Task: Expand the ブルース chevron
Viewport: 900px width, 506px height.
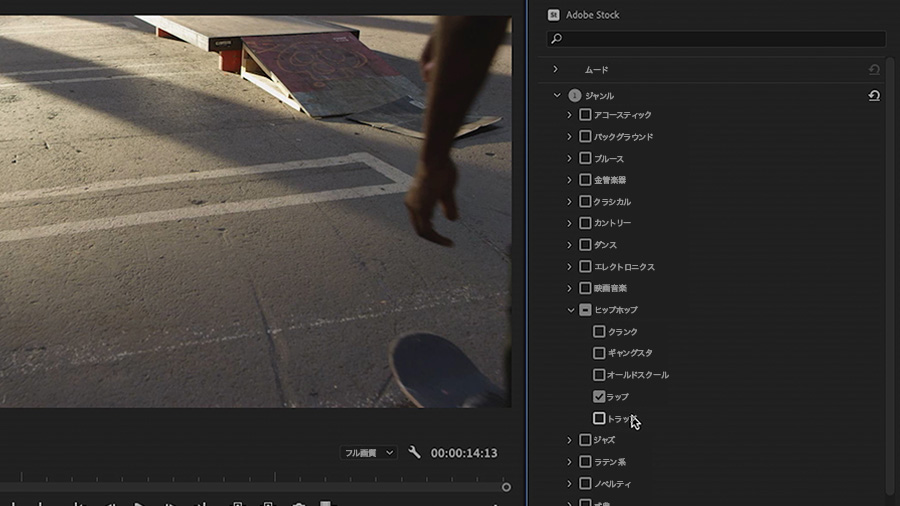Action: tap(569, 158)
